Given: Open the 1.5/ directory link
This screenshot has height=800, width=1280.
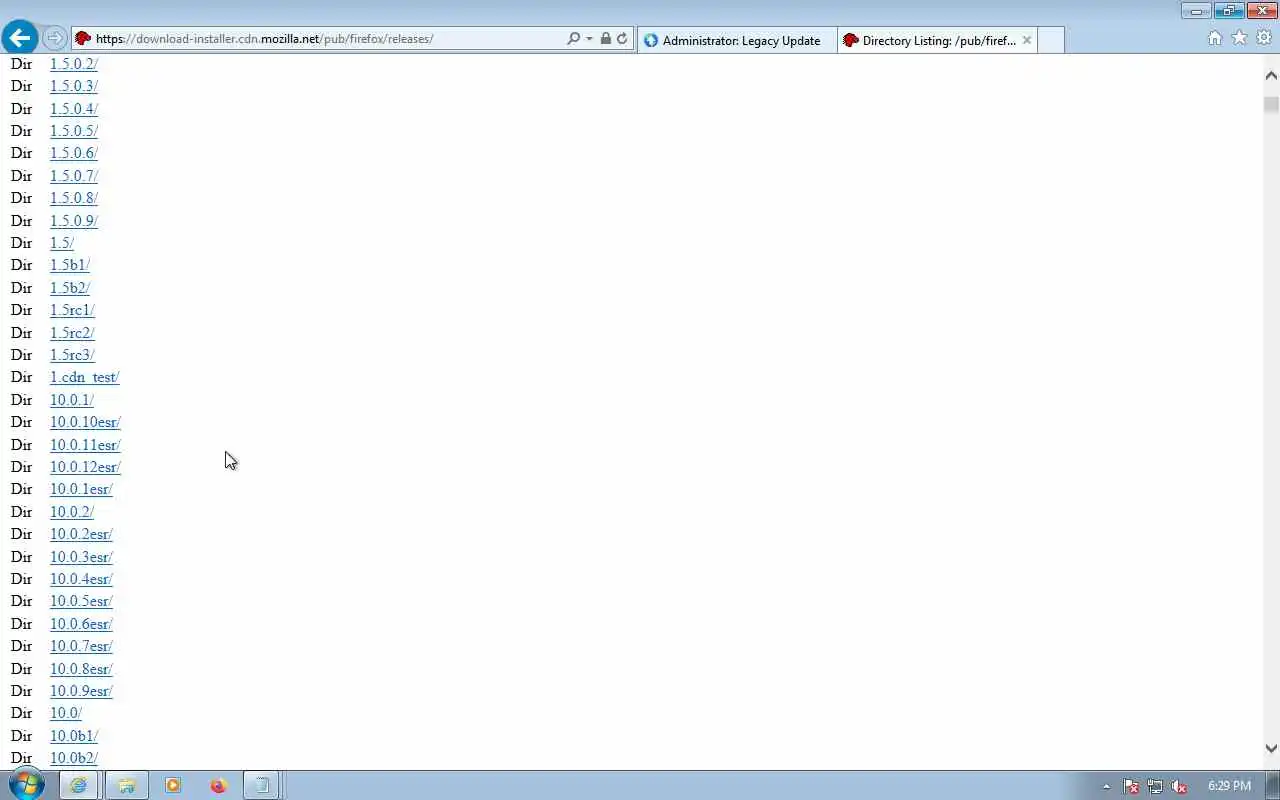Looking at the screenshot, I should coord(62,243).
